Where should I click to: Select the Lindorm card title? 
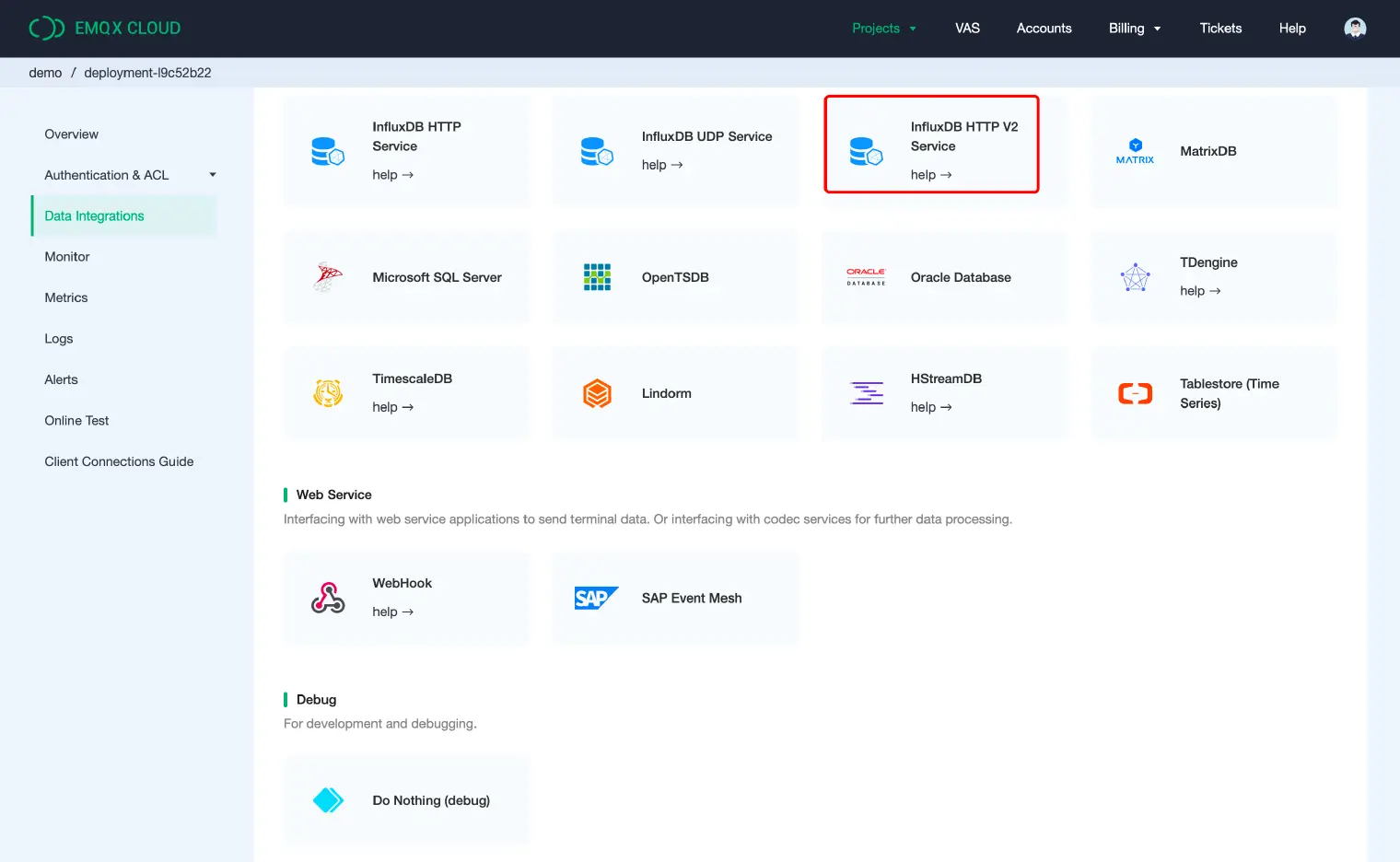click(667, 393)
